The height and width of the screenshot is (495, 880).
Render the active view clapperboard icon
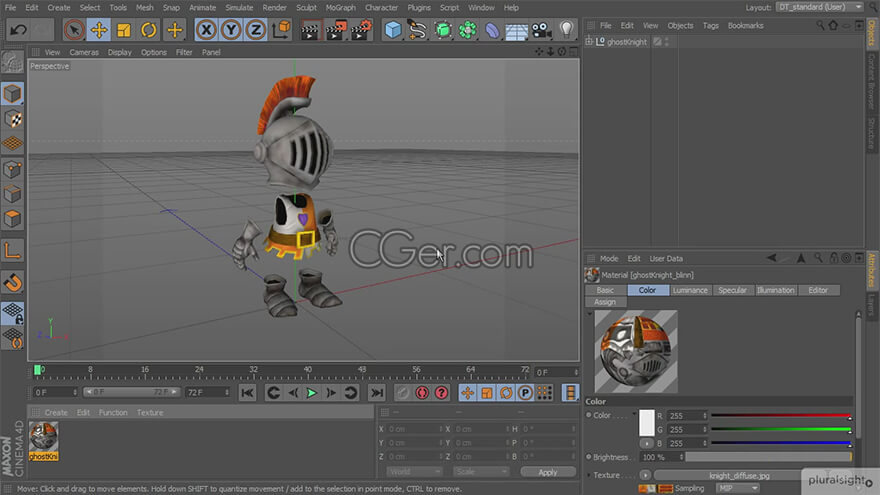309,30
